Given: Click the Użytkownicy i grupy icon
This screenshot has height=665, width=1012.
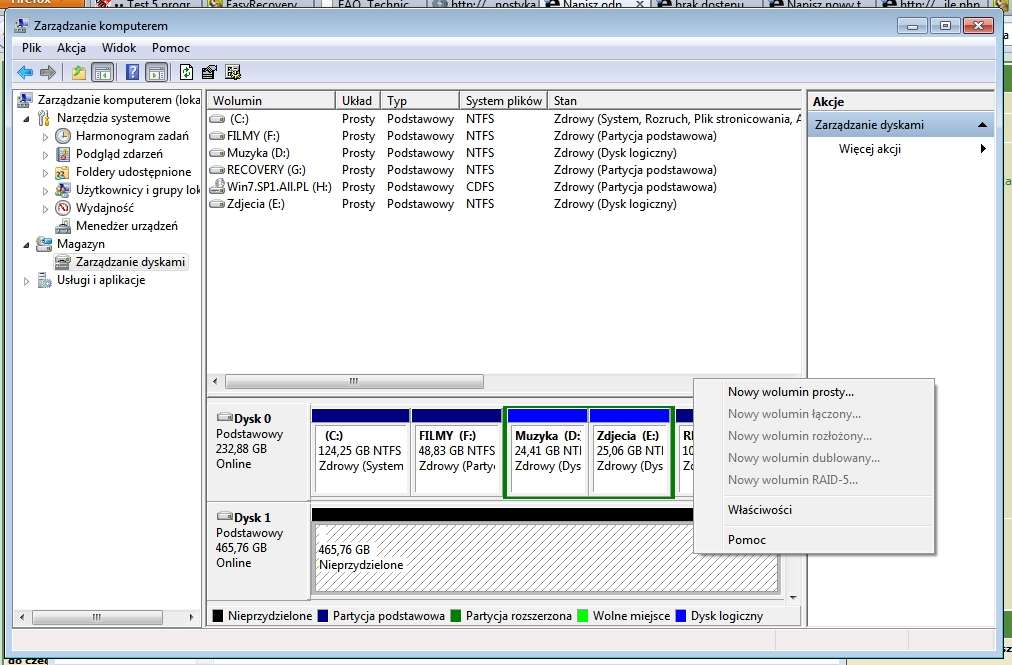Looking at the screenshot, I should pyautogui.click(x=63, y=190).
